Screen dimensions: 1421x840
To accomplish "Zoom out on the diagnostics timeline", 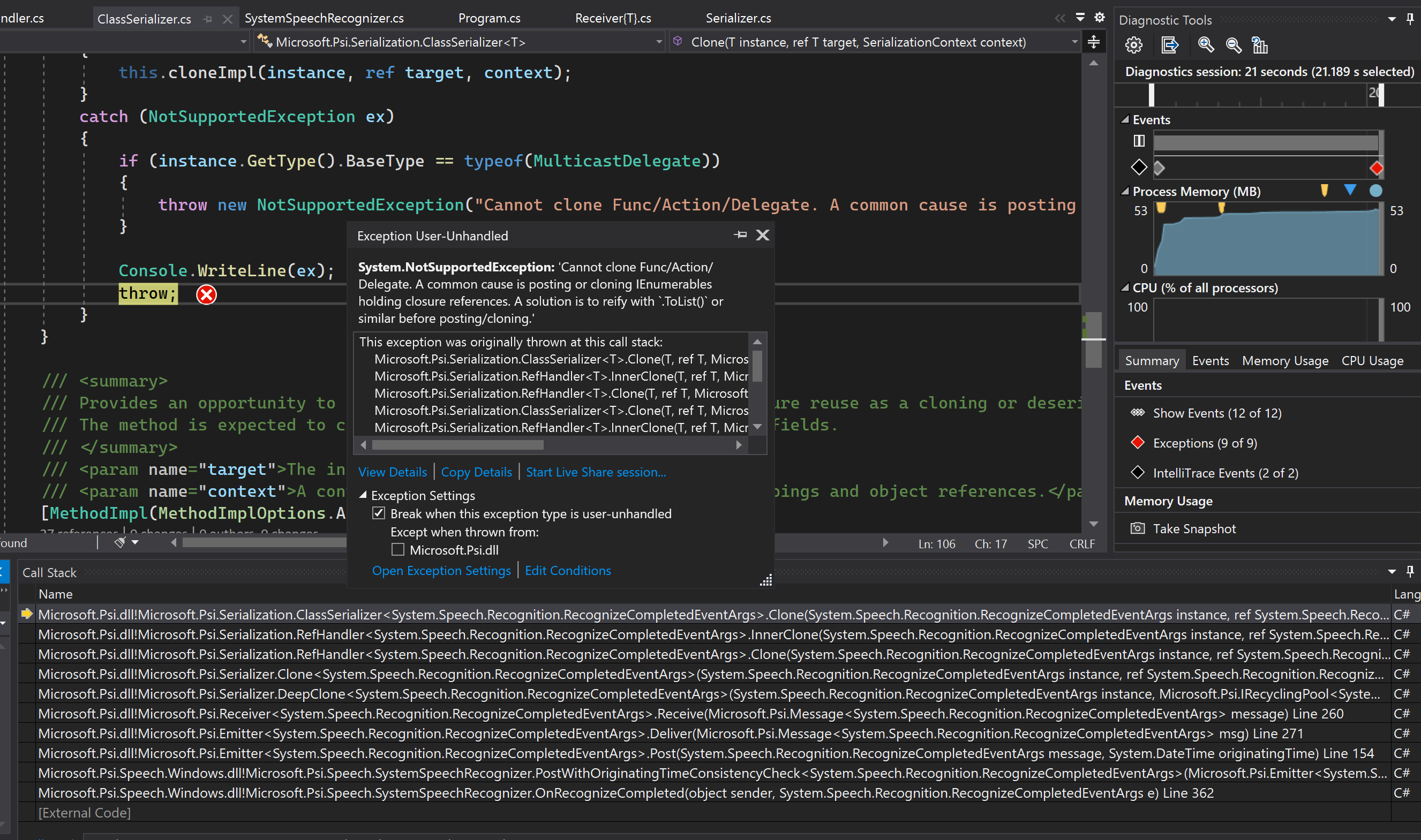I will 1233,45.
